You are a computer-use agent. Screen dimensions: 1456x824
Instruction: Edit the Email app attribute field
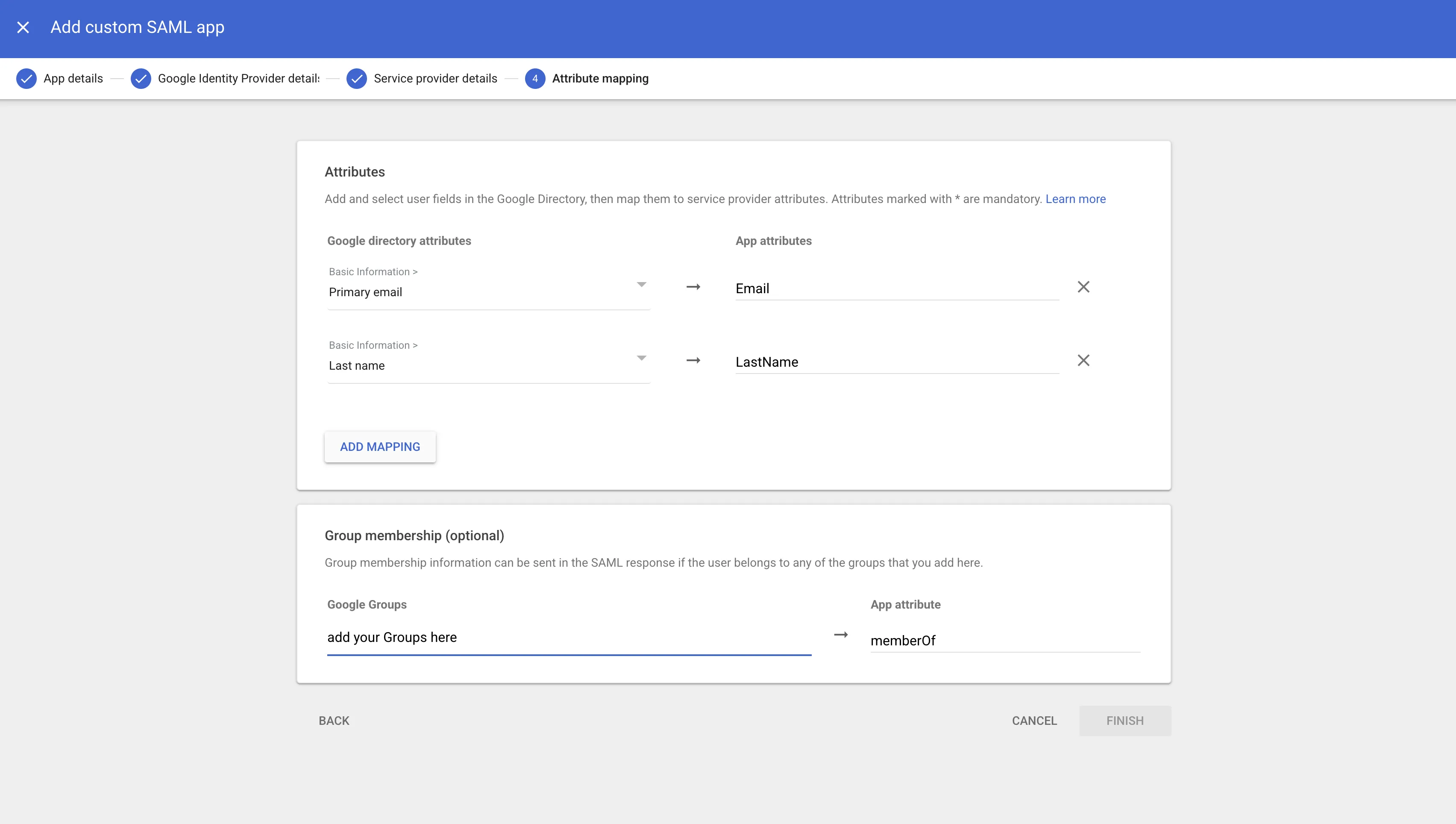coord(897,288)
